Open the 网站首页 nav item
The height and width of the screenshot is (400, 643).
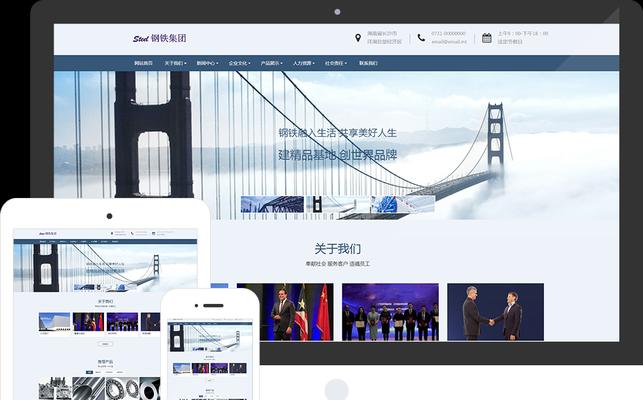pyautogui.click(x=143, y=63)
